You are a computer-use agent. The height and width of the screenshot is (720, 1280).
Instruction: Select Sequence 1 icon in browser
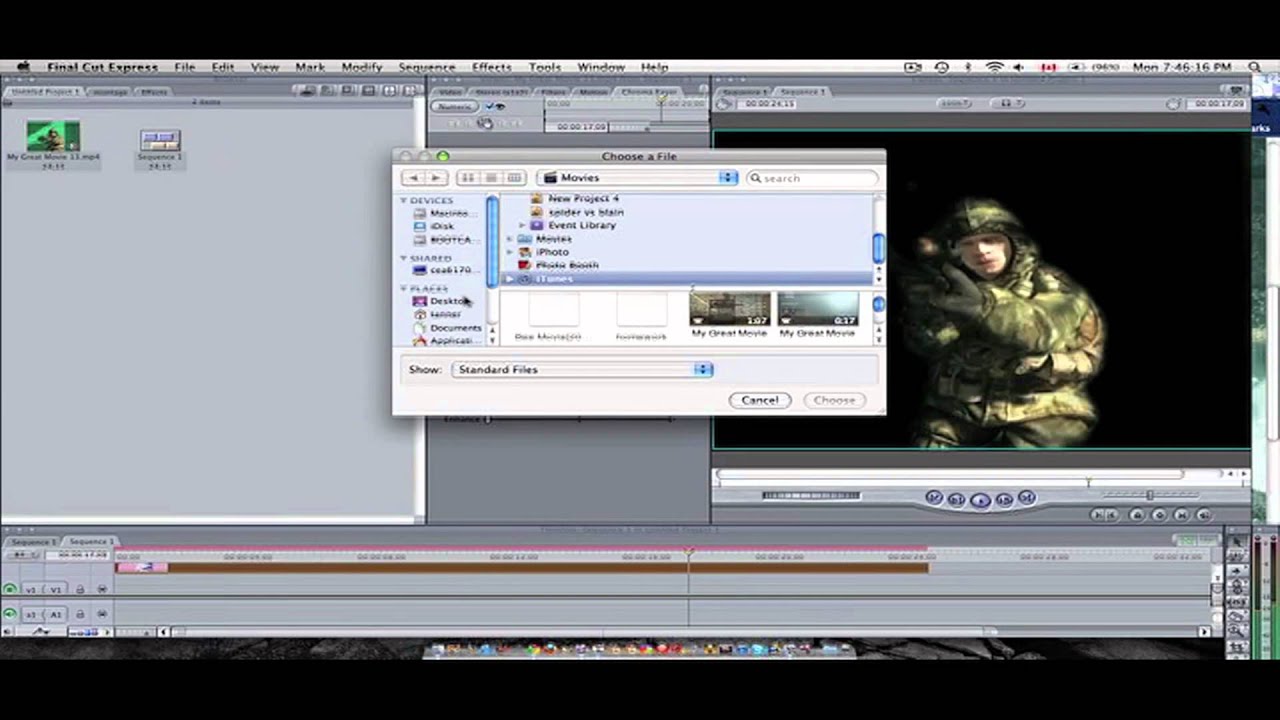click(x=160, y=140)
